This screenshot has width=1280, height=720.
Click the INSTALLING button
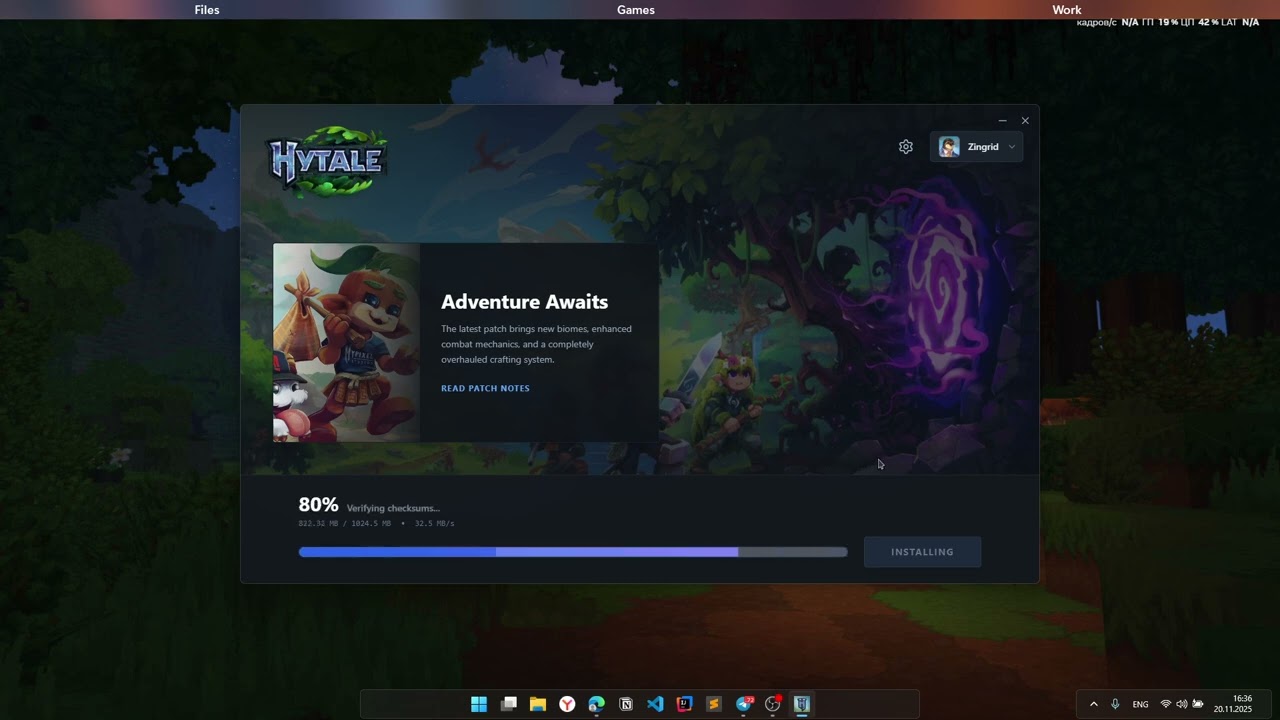[922, 552]
